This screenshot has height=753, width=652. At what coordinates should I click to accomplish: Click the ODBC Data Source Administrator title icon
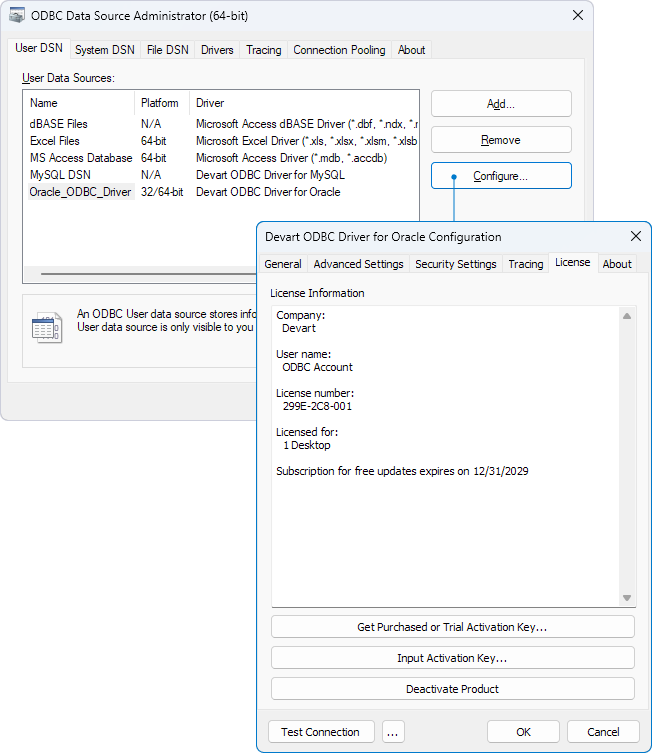click(17, 15)
